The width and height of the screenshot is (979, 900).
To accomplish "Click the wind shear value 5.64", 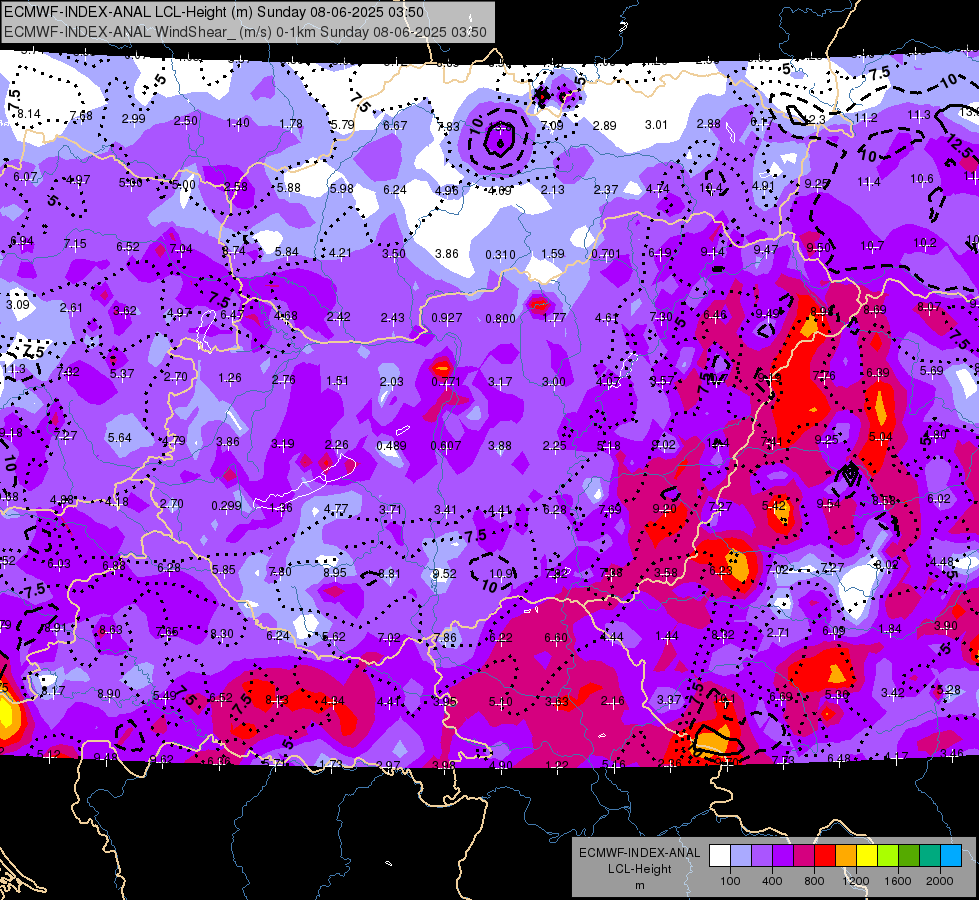I will pos(119,438).
